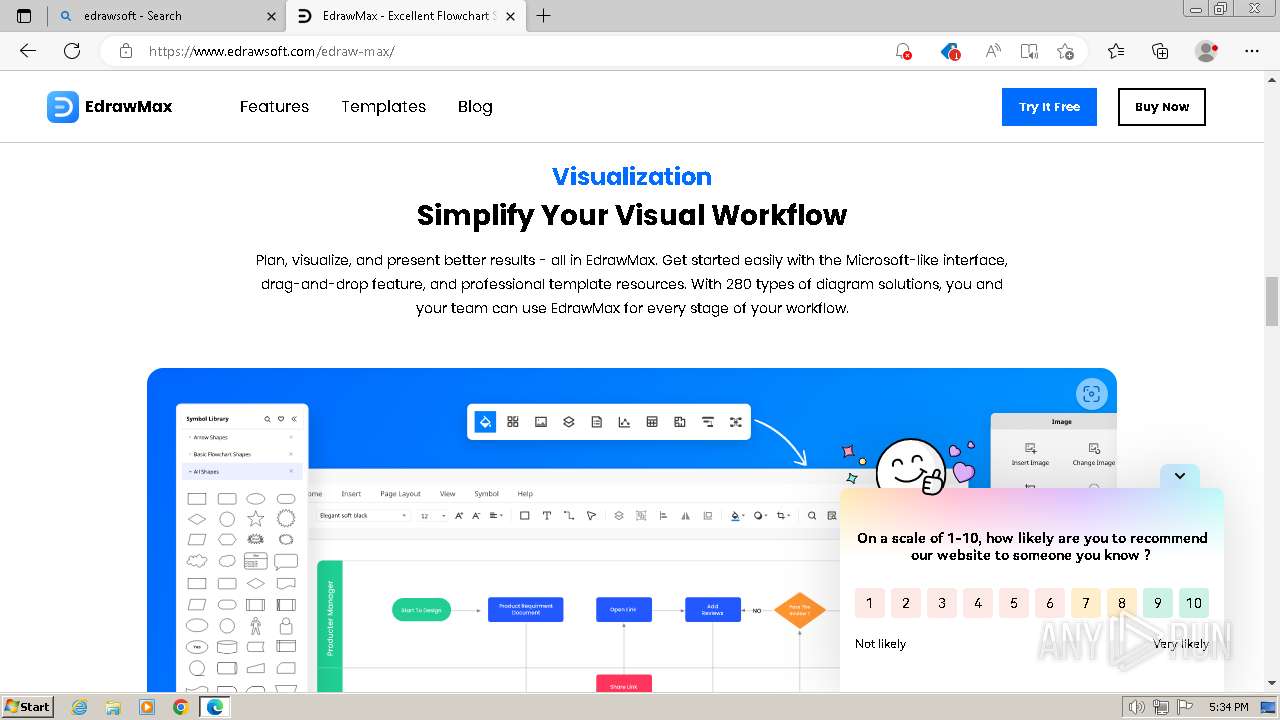Rate 10 on the recommendation survey
This screenshot has height=720, width=1280.
[1193, 603]
